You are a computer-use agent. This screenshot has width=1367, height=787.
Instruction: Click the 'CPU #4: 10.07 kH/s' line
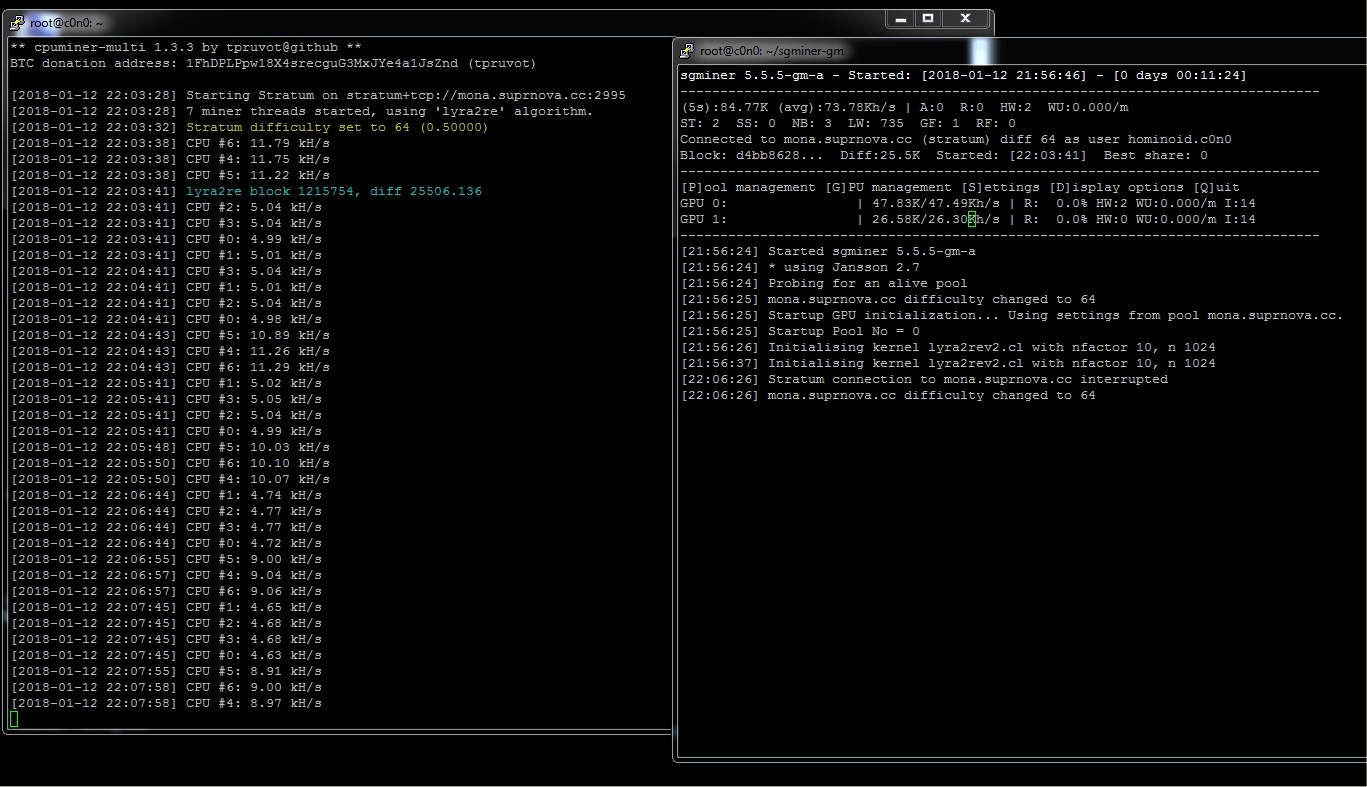[x=170, y=479]
